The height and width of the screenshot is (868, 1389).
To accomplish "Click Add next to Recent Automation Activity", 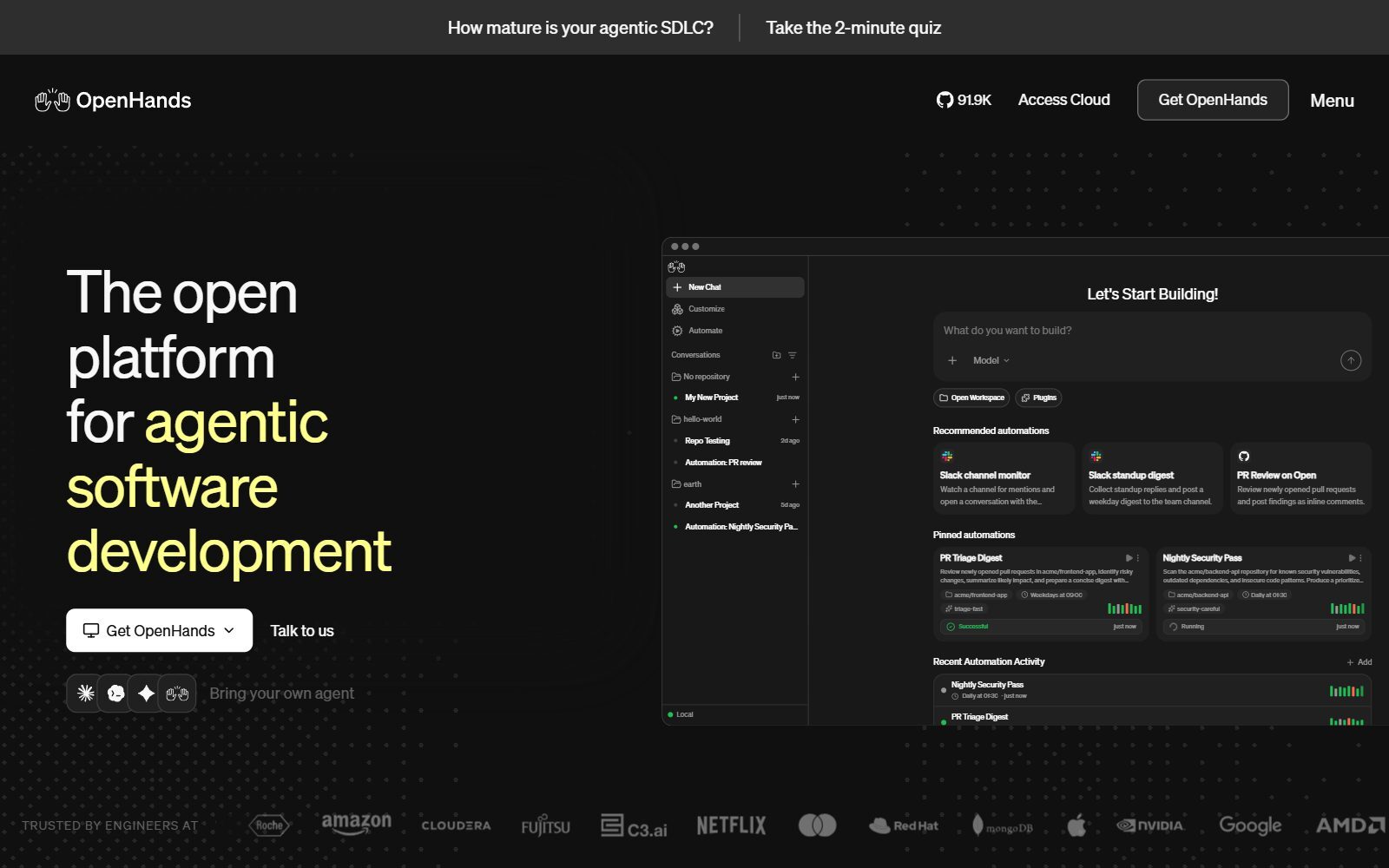I will [1359, 662].
